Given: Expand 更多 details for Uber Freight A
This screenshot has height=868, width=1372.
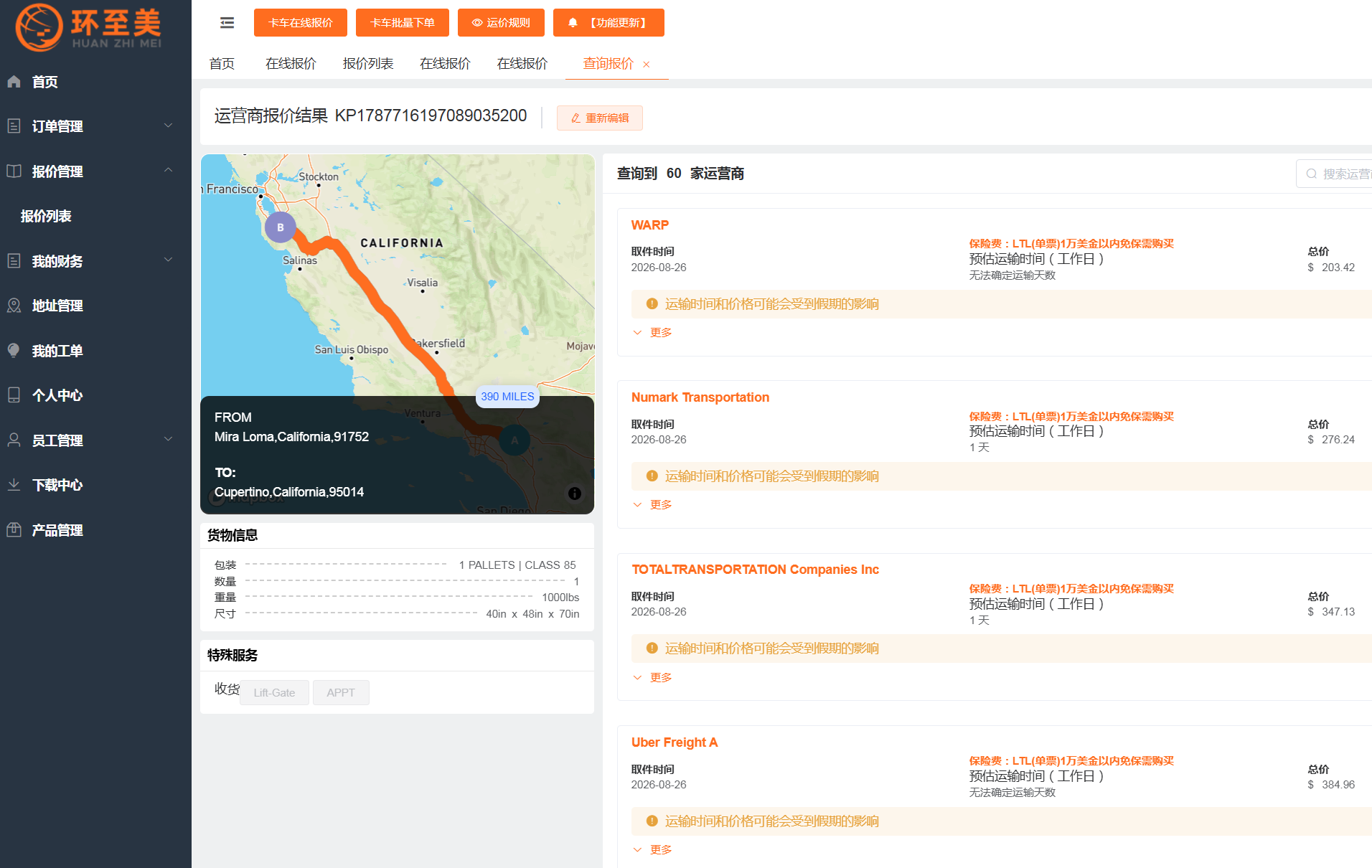Looking at the screenshot, I should coord(653,850).
